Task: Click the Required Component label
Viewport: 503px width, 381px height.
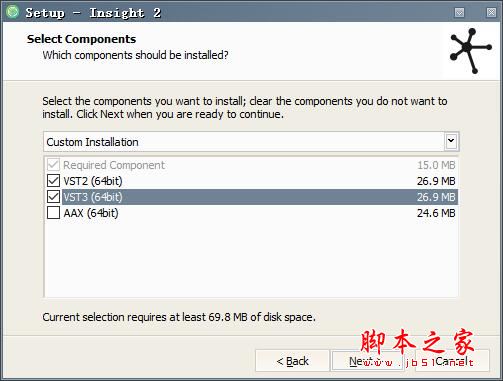Action: coord(114,165)
